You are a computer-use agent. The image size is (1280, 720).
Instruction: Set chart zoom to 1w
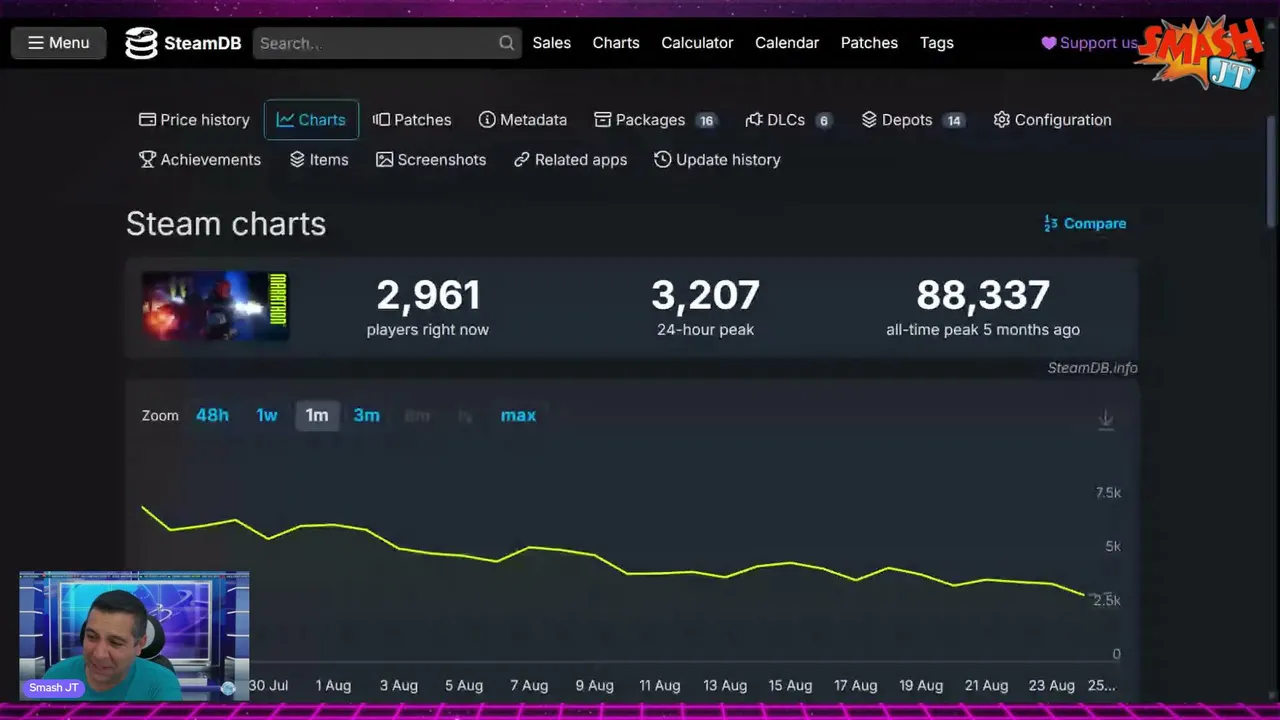pyautogui.click(x=267, y=415)
